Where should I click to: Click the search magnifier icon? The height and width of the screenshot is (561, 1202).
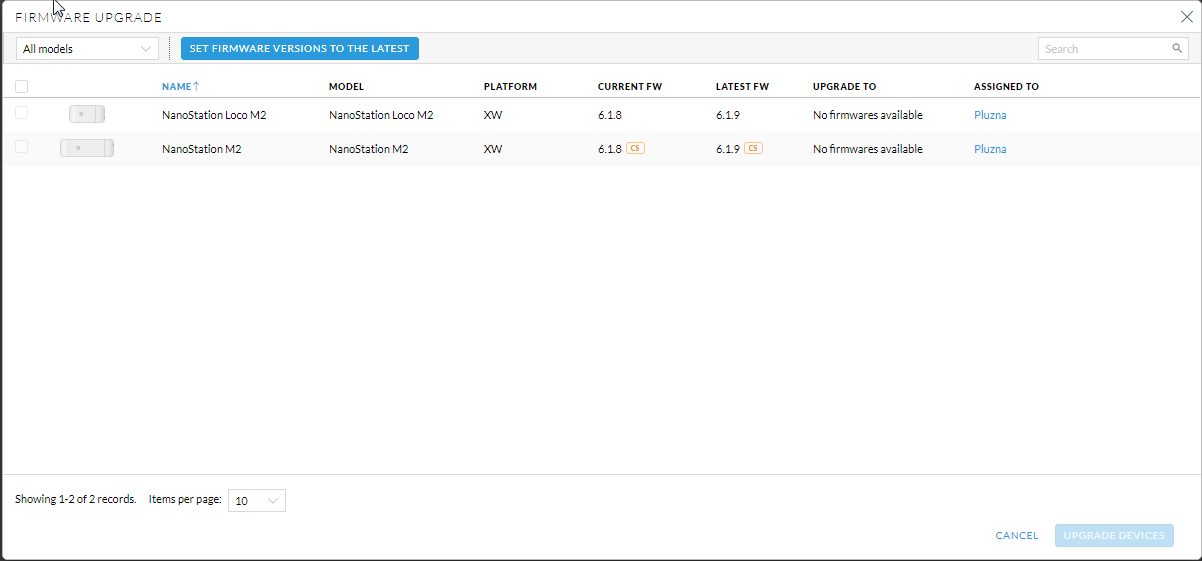click(1177, 48)
